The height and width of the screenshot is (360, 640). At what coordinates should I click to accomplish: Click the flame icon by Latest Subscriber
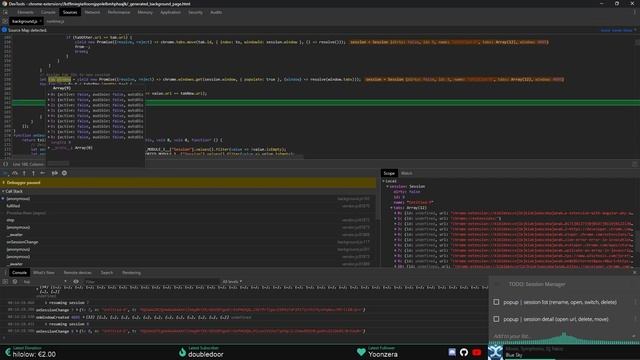tap(182, 352)
